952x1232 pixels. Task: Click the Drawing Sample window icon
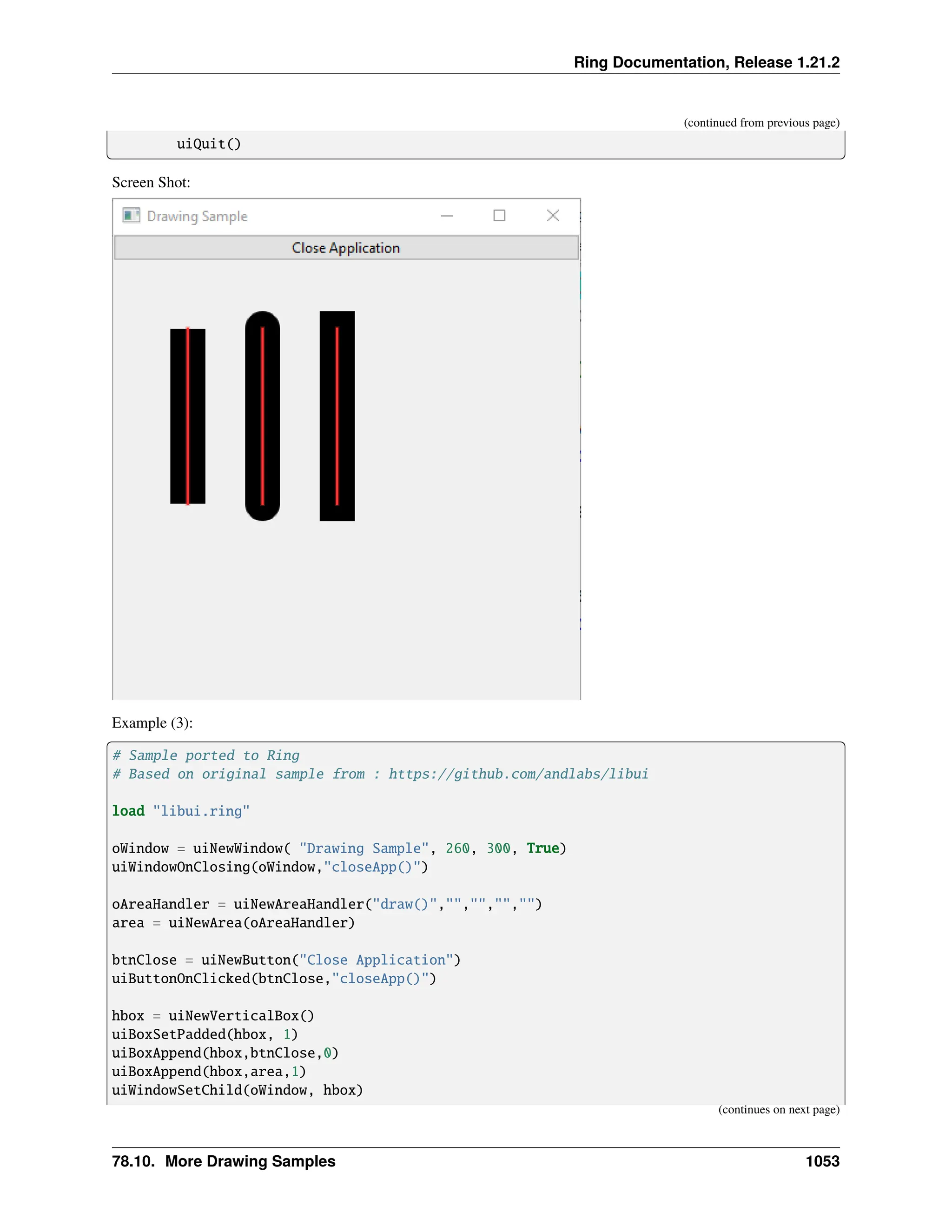tap(131, 216)
